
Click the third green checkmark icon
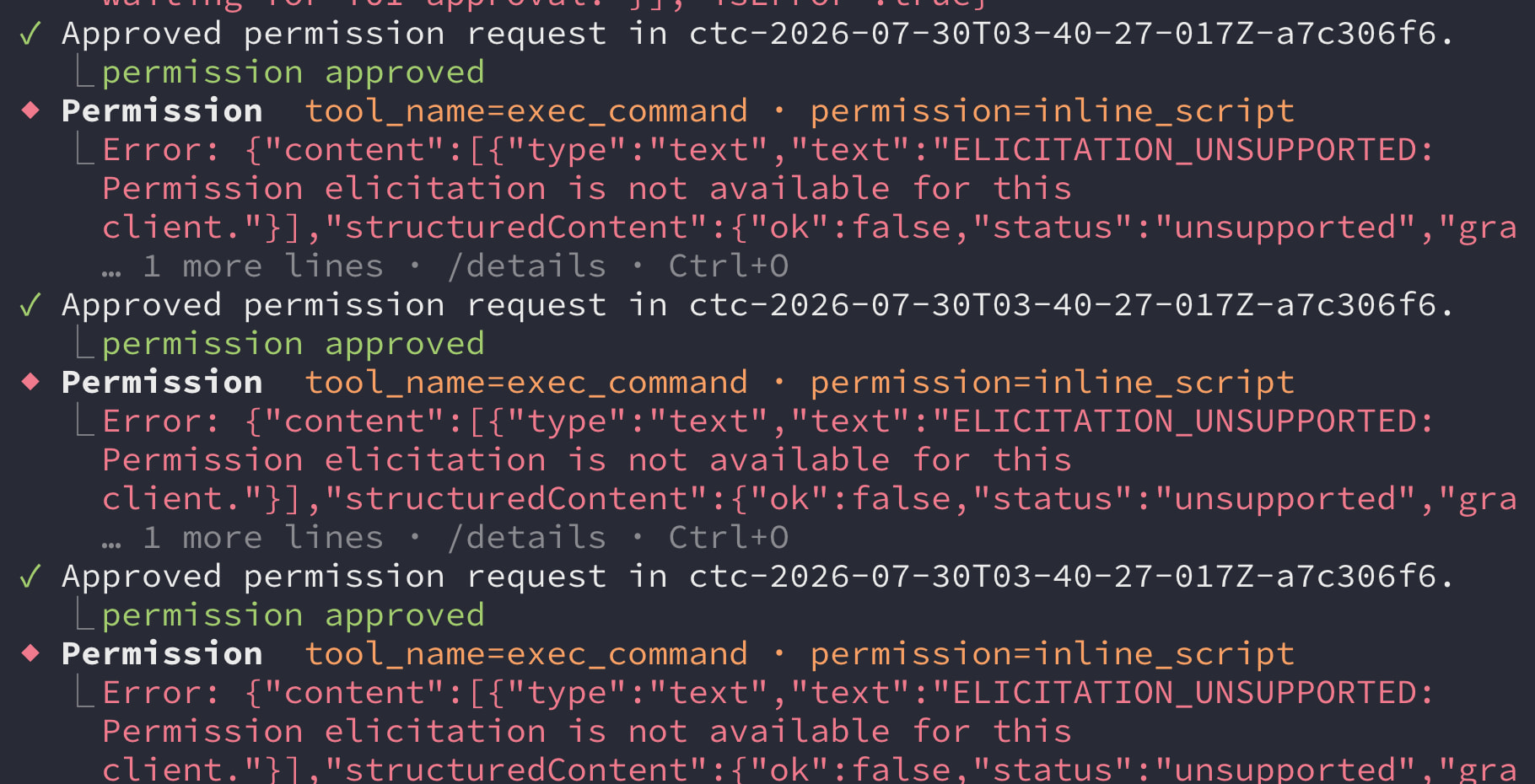click(30, 577)
